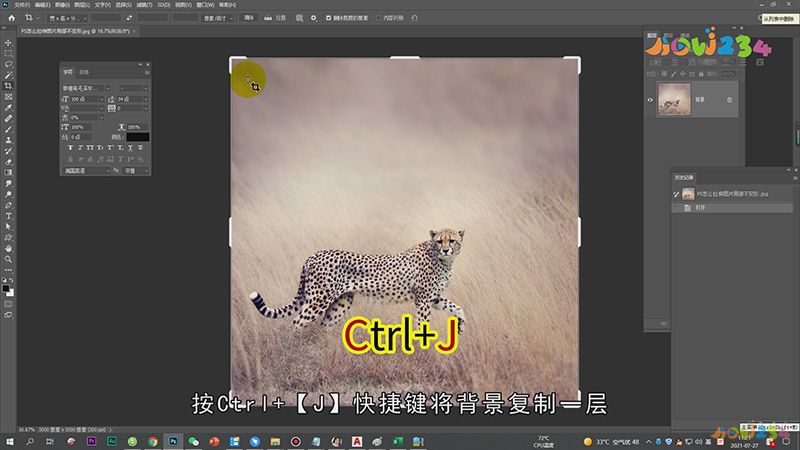Viewport: 800px width, 450px height.
Task: Open the font size dropdown
Action: pos(87,99)
